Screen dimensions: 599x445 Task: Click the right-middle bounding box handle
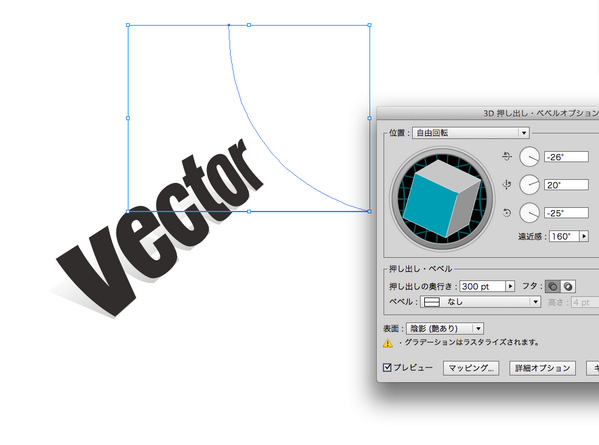coord(369,118)
